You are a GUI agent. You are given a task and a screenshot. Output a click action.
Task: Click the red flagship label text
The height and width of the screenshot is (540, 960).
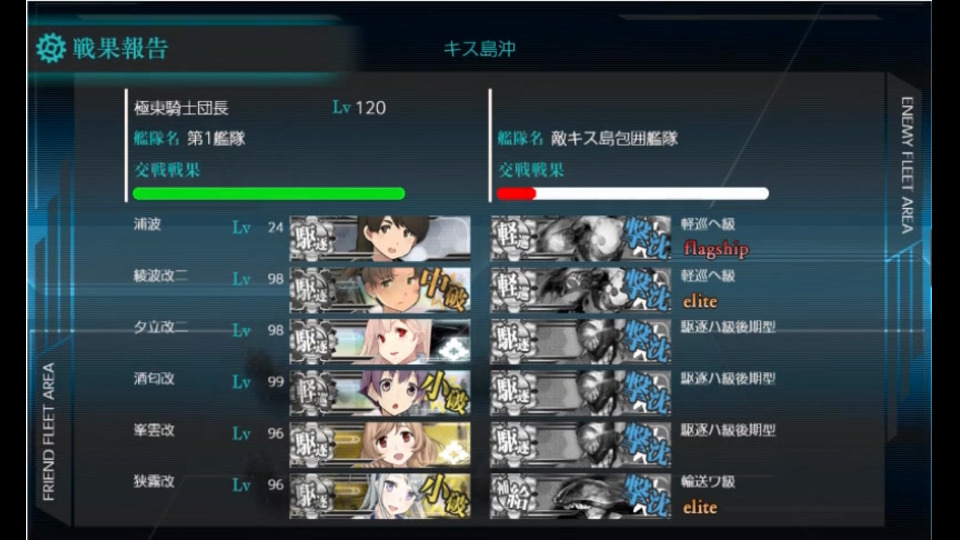coord(716,249)
